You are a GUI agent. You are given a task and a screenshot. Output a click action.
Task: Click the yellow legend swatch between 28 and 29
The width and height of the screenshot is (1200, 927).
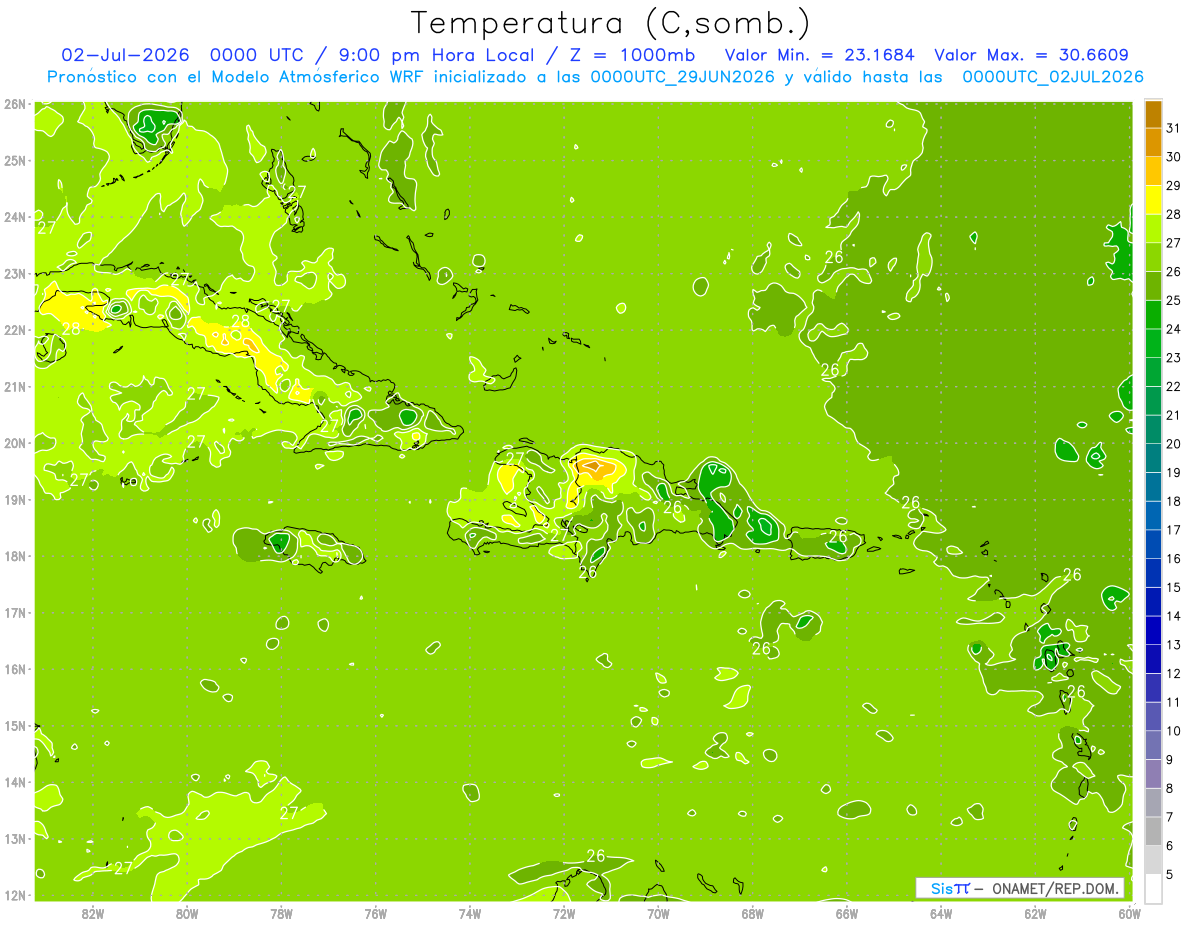[1153, 200]
